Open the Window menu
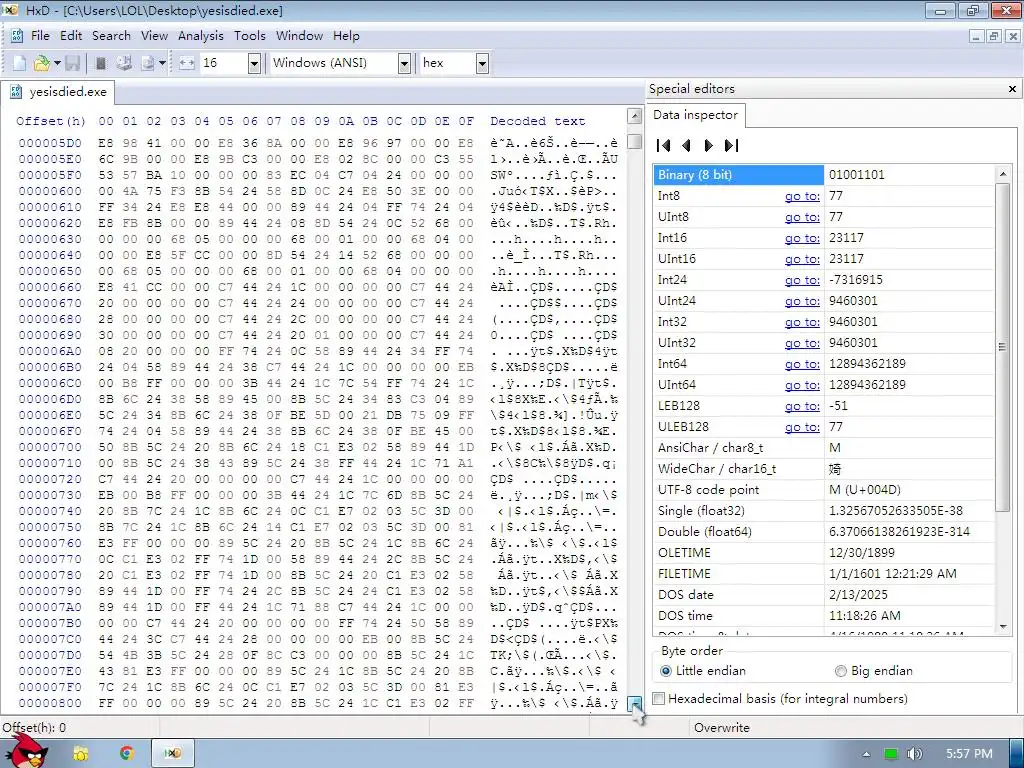1024x768 pixels. coord(299,36)
